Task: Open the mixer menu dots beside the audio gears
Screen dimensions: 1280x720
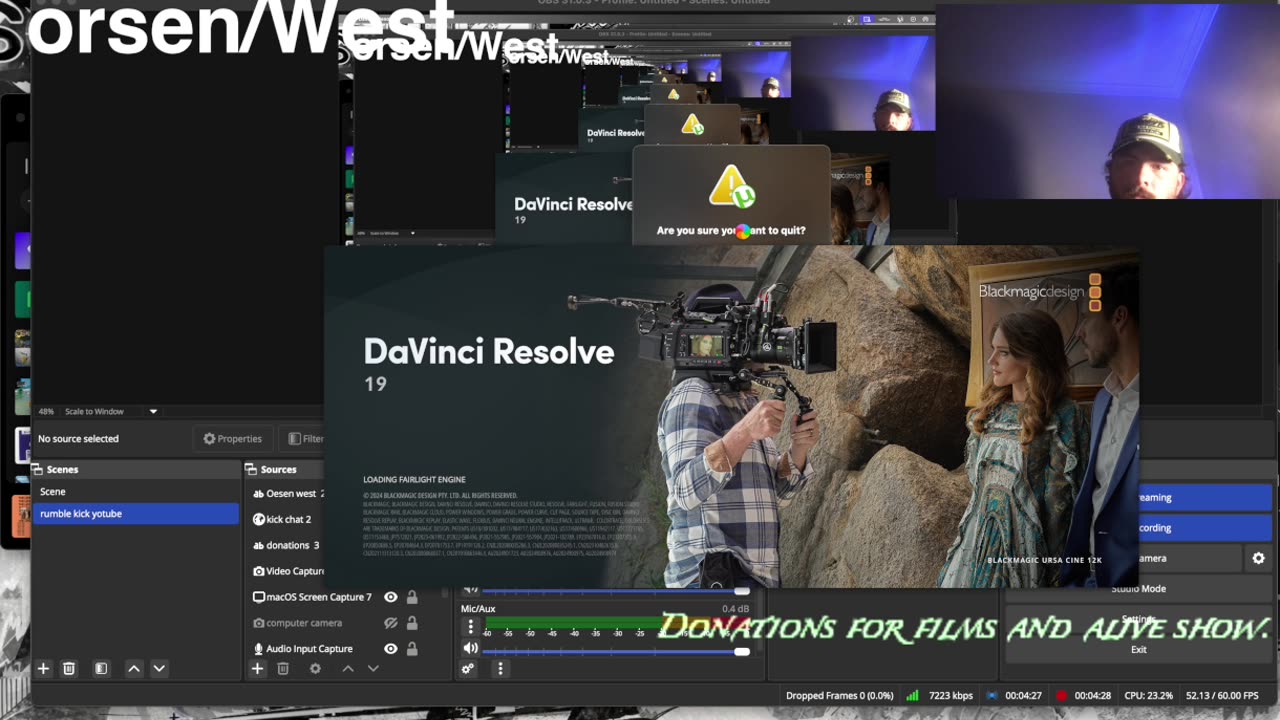Action: tap(500, 668)
